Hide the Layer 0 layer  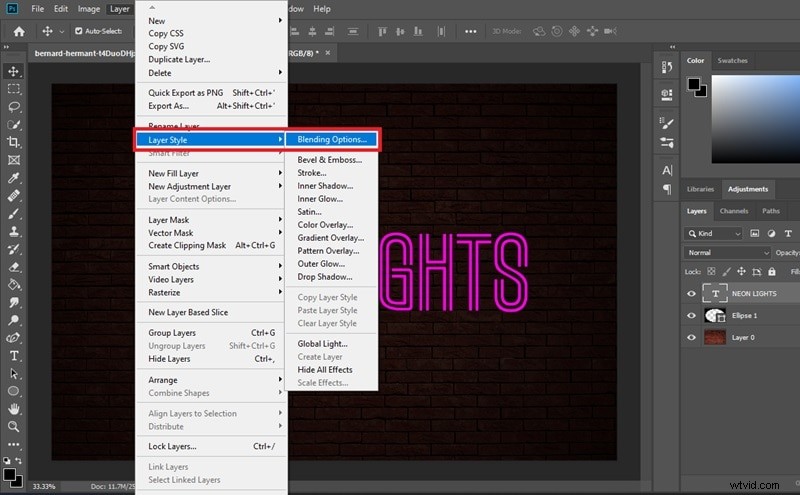691,337
